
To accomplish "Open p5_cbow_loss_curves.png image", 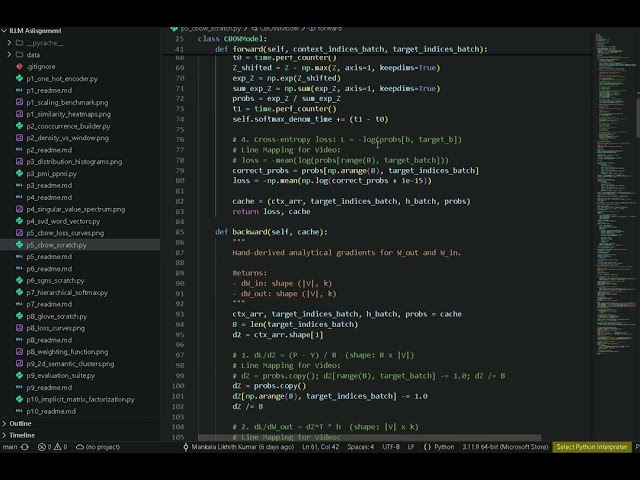I will click(65, 233).
